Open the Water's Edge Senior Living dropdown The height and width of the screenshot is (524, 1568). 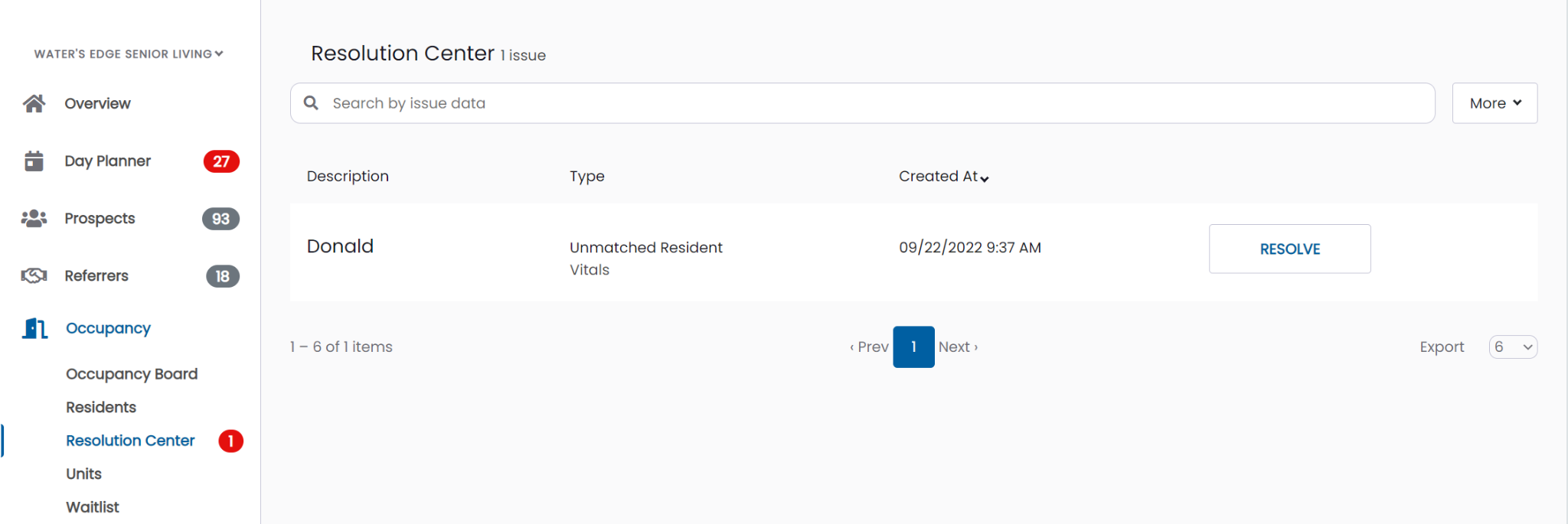click(x=129, y=54)
